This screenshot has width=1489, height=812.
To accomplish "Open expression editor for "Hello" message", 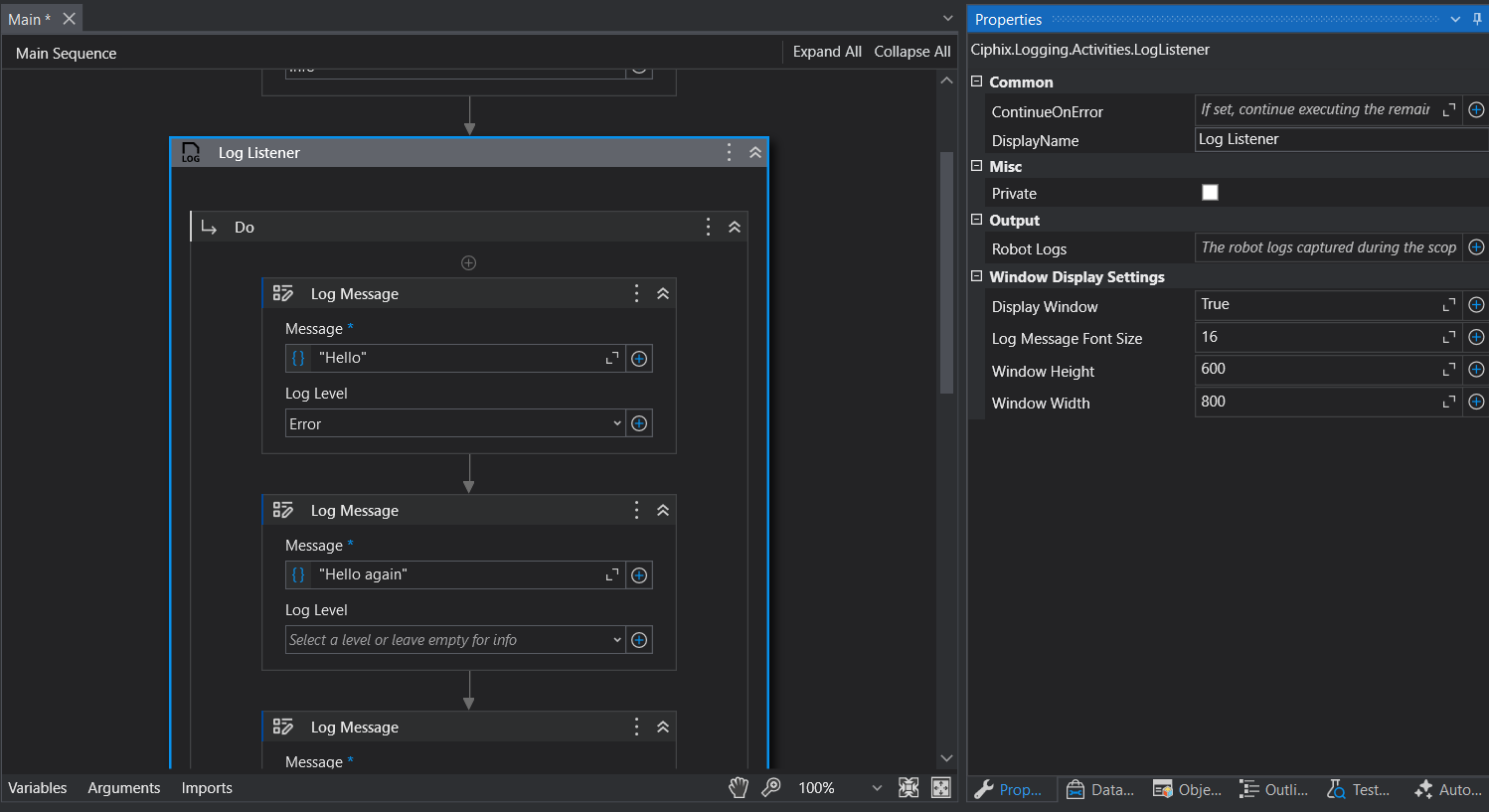I will pos(612,358).
